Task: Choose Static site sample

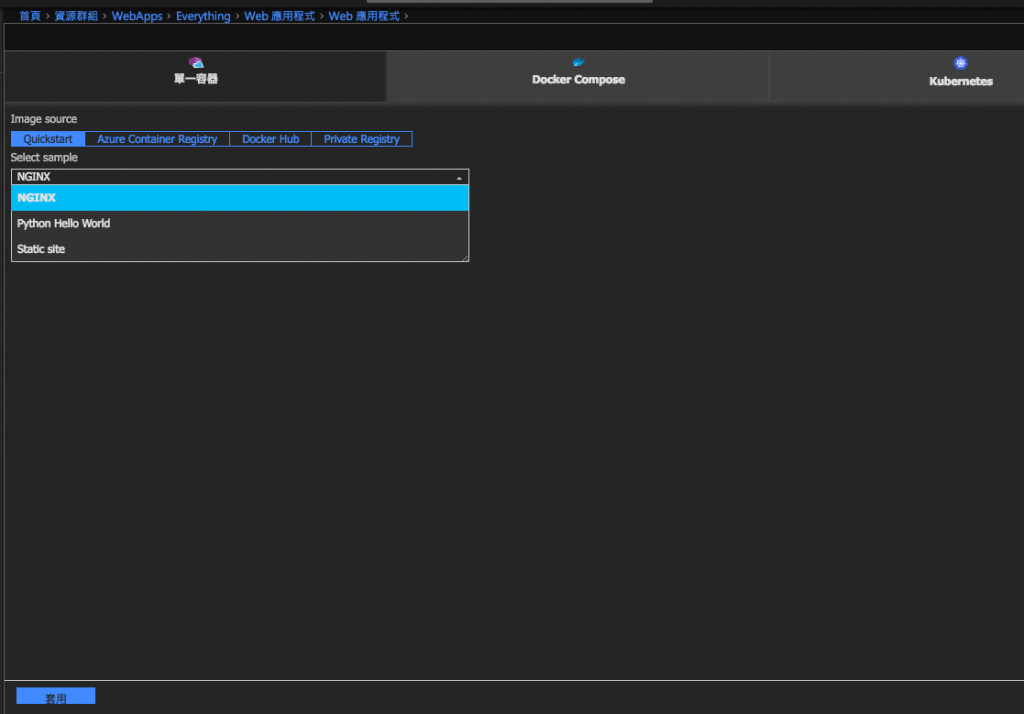Action: coord(240,249)
